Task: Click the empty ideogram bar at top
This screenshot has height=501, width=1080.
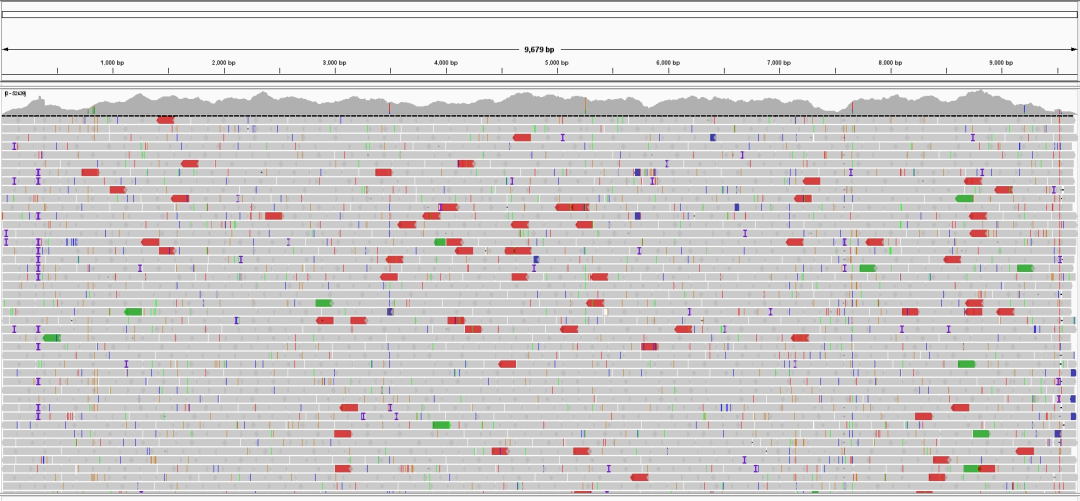Action: 539,14
